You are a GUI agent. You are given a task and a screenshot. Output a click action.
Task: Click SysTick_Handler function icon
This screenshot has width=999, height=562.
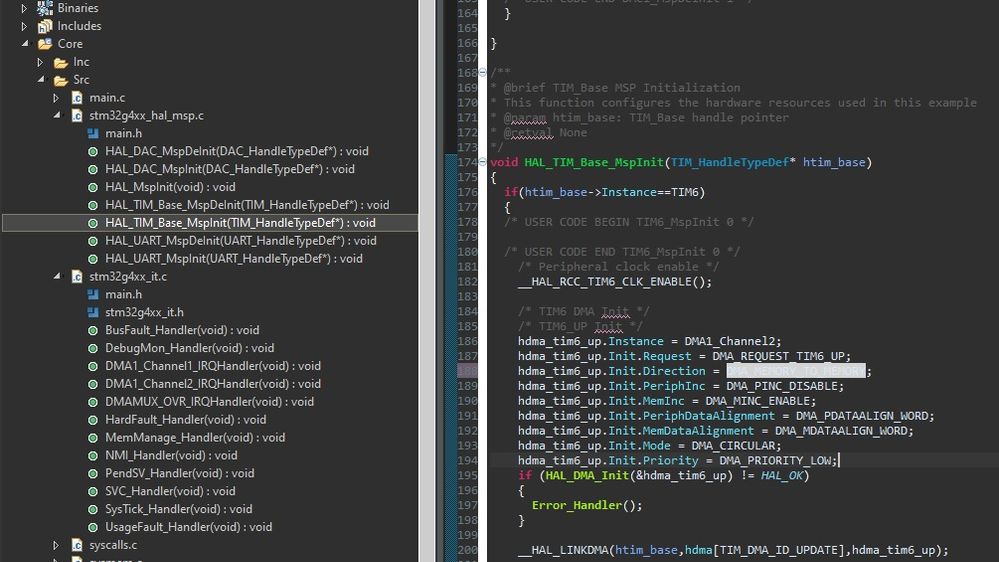click(x=93, y=509)
